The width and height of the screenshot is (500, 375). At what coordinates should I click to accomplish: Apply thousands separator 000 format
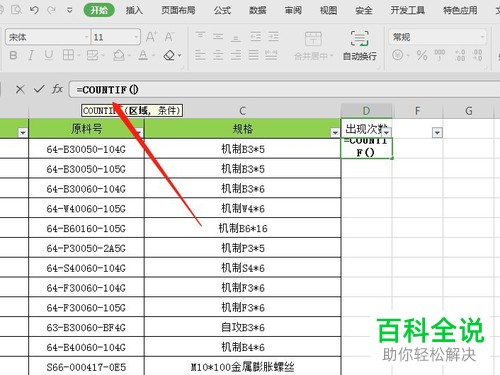tap(440, 54)
